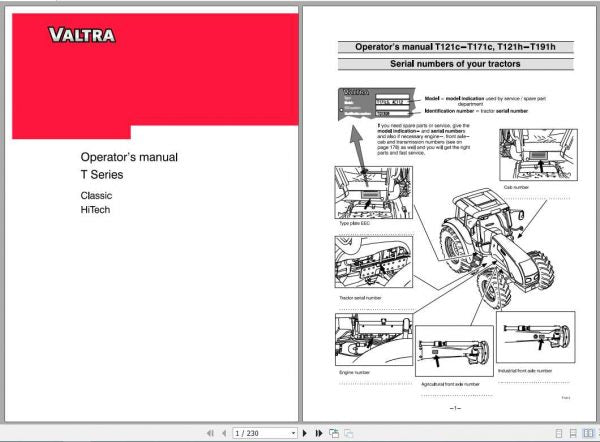
Task: Click the 'Type plate EEC' caption
Action: pos(354,223)
